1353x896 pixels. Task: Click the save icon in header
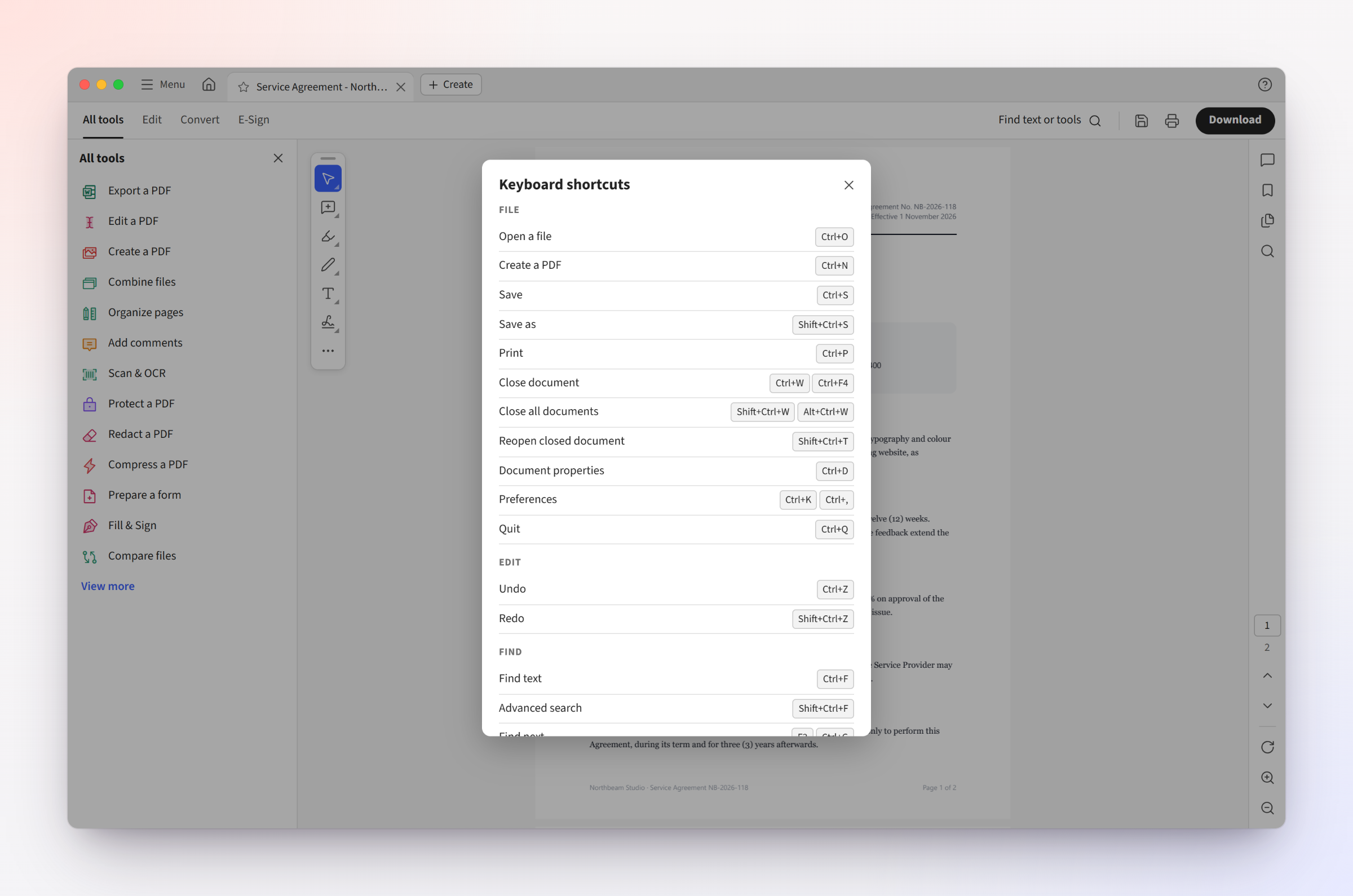pos(1141,121)
